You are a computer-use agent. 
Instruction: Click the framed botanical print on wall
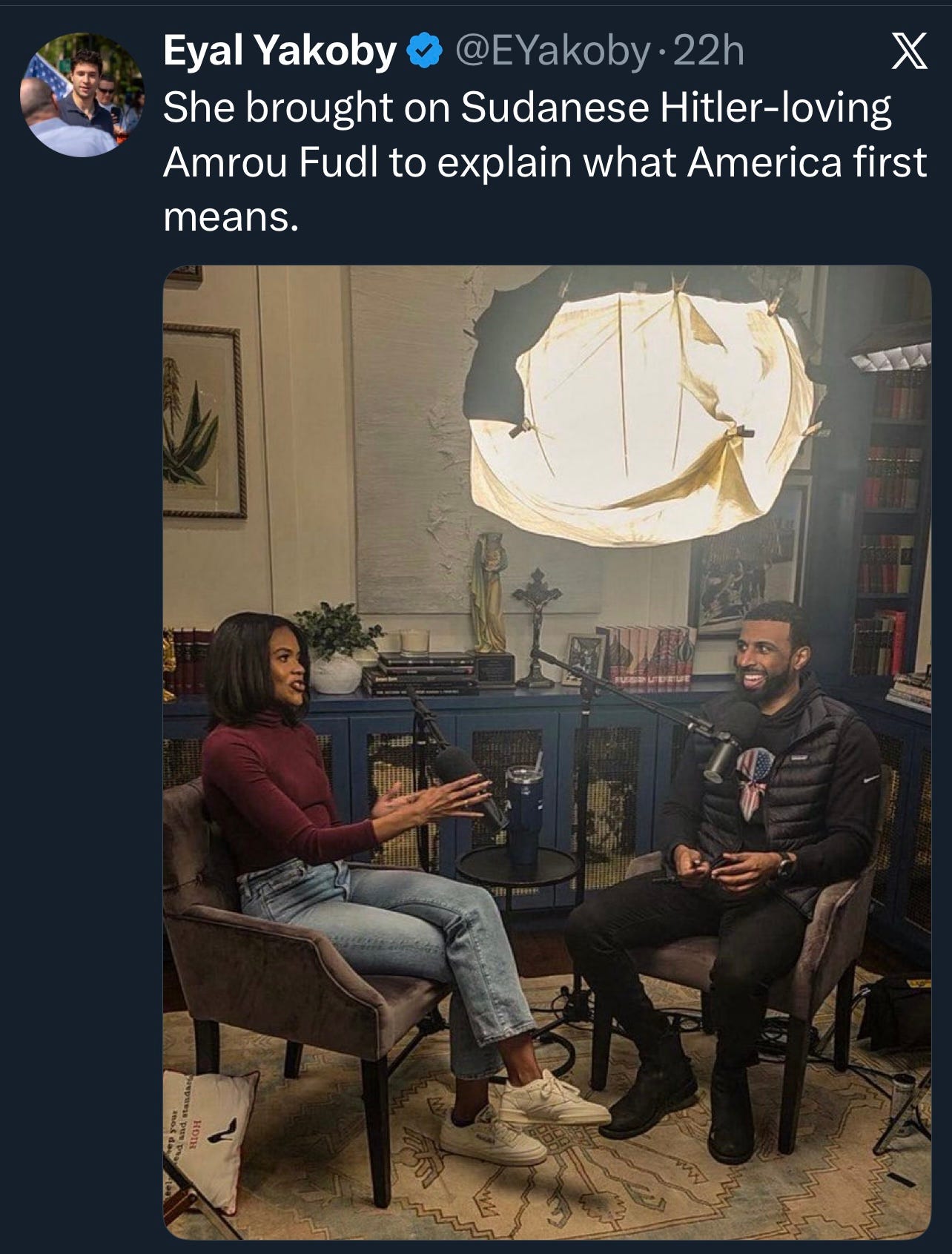coord(203,420)
